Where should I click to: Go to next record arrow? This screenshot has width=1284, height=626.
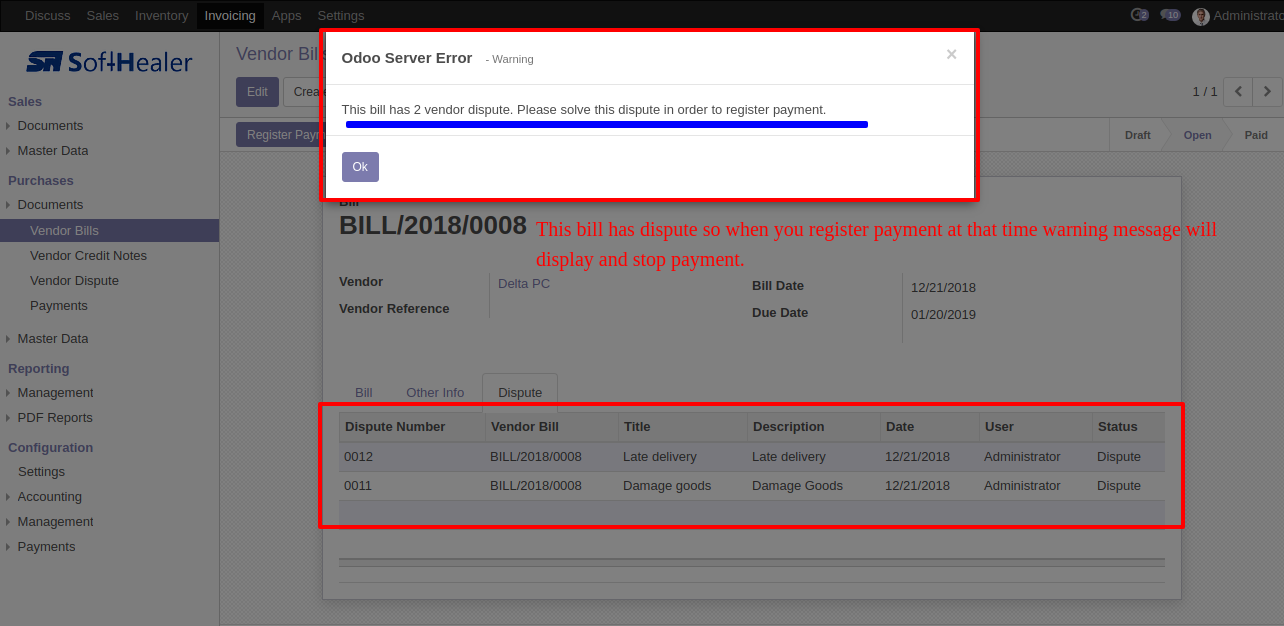coord(1267,92)
